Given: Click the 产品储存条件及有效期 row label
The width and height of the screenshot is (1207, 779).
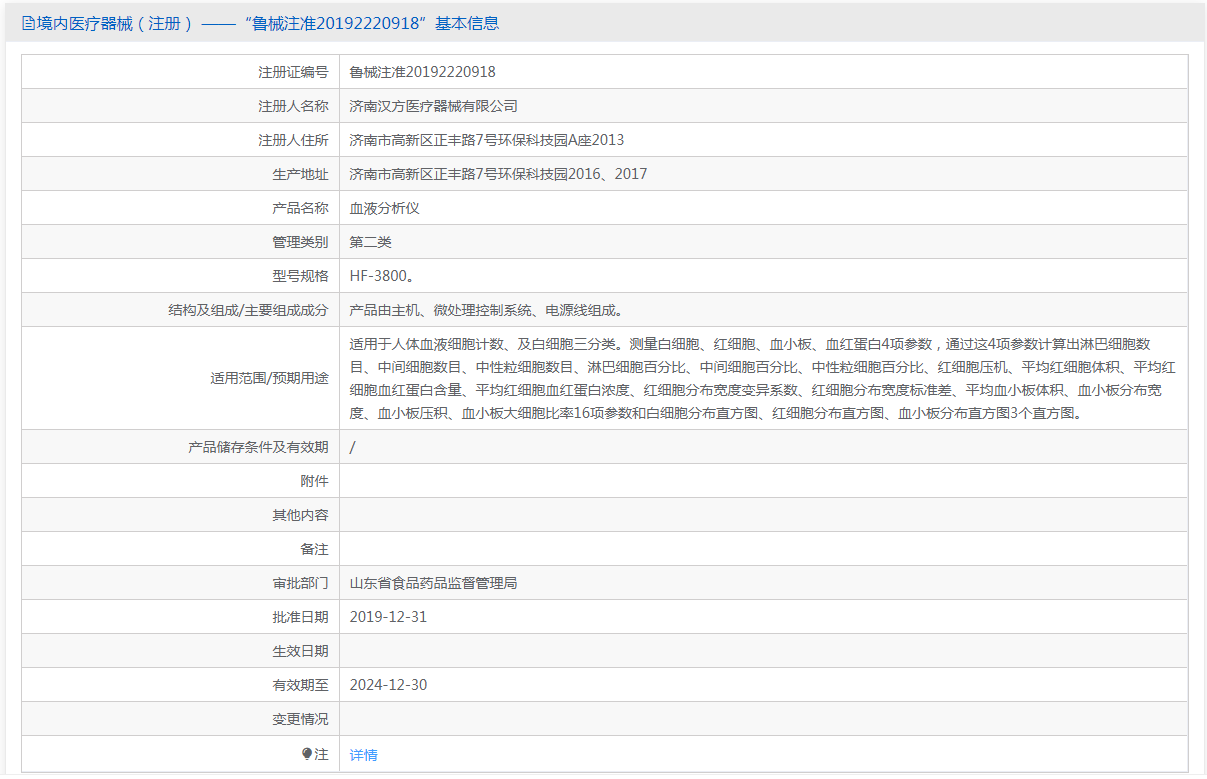Looking at the screenshot, I should click(258, 447).
